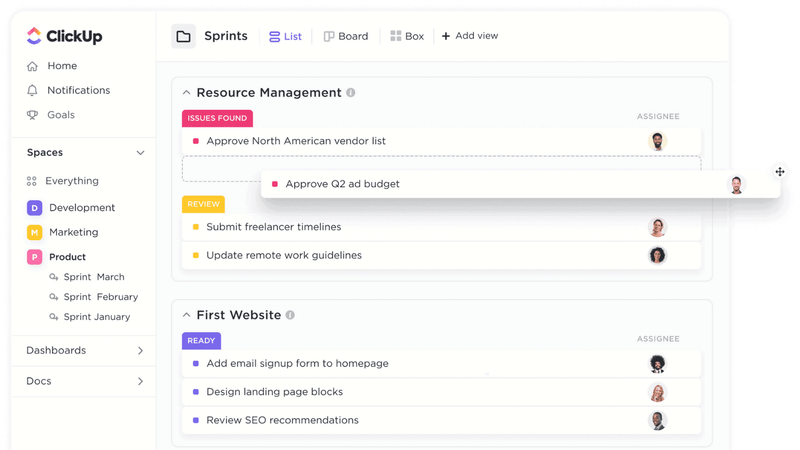The width and height of the screenshot is (800, 450).
Task: Collapse the Spaces dropdown chevron
Action: (140, 153)
